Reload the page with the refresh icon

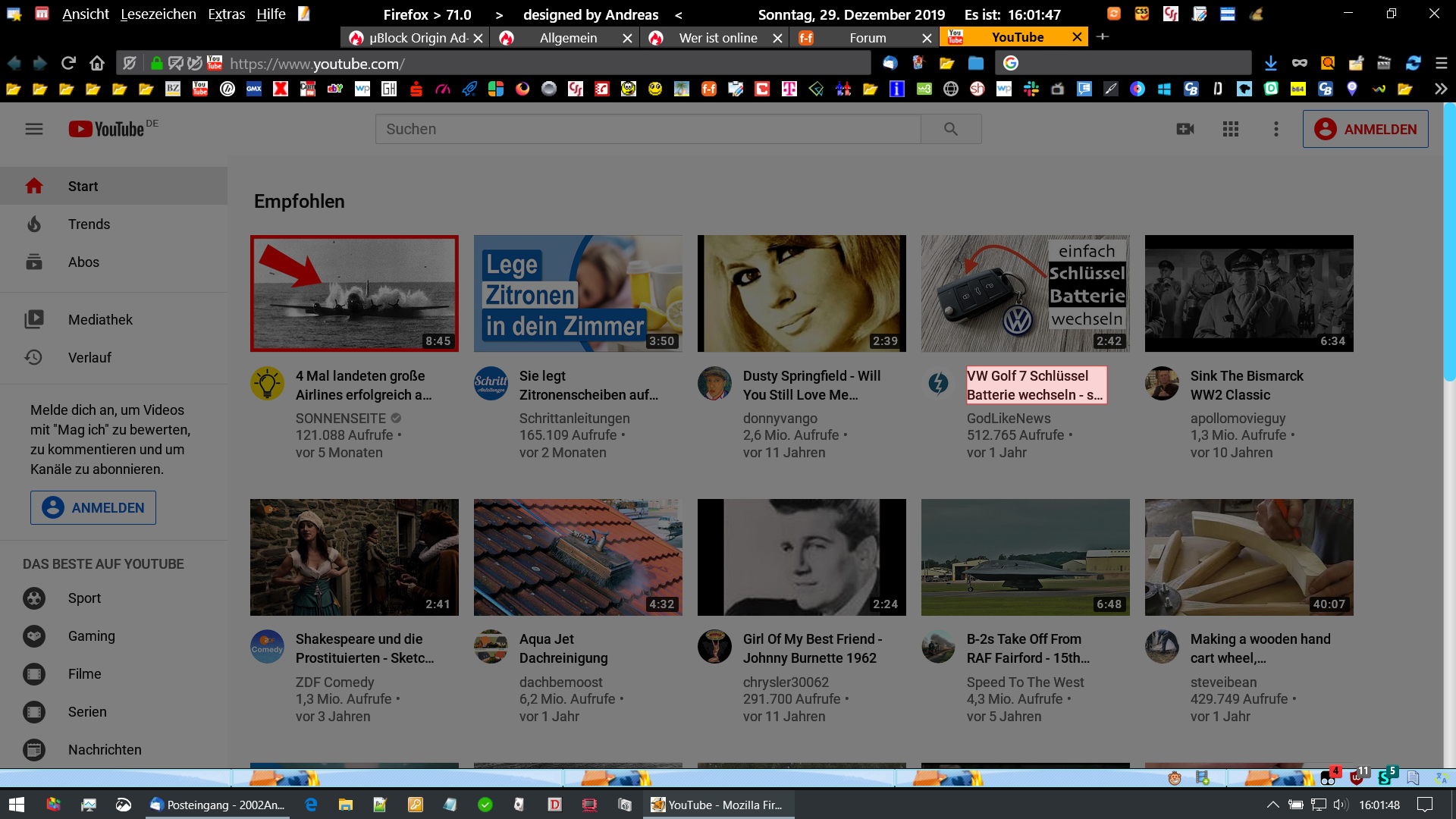[x=68, y=63]
